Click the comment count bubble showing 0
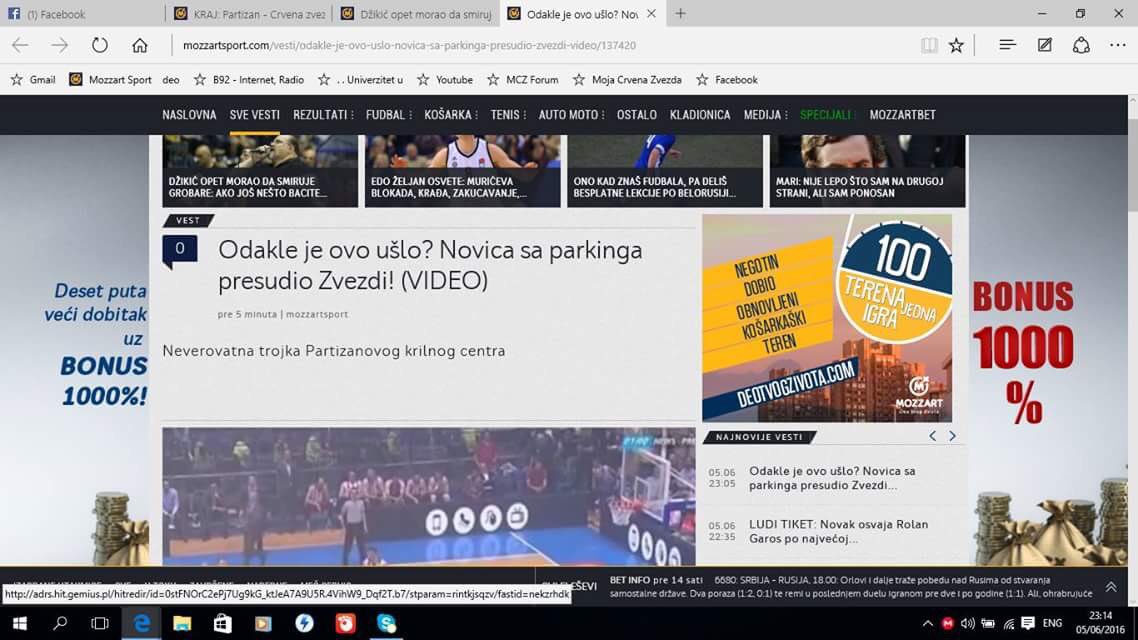The height and width of the screenshot is (640, 1138). pos(179,250)
